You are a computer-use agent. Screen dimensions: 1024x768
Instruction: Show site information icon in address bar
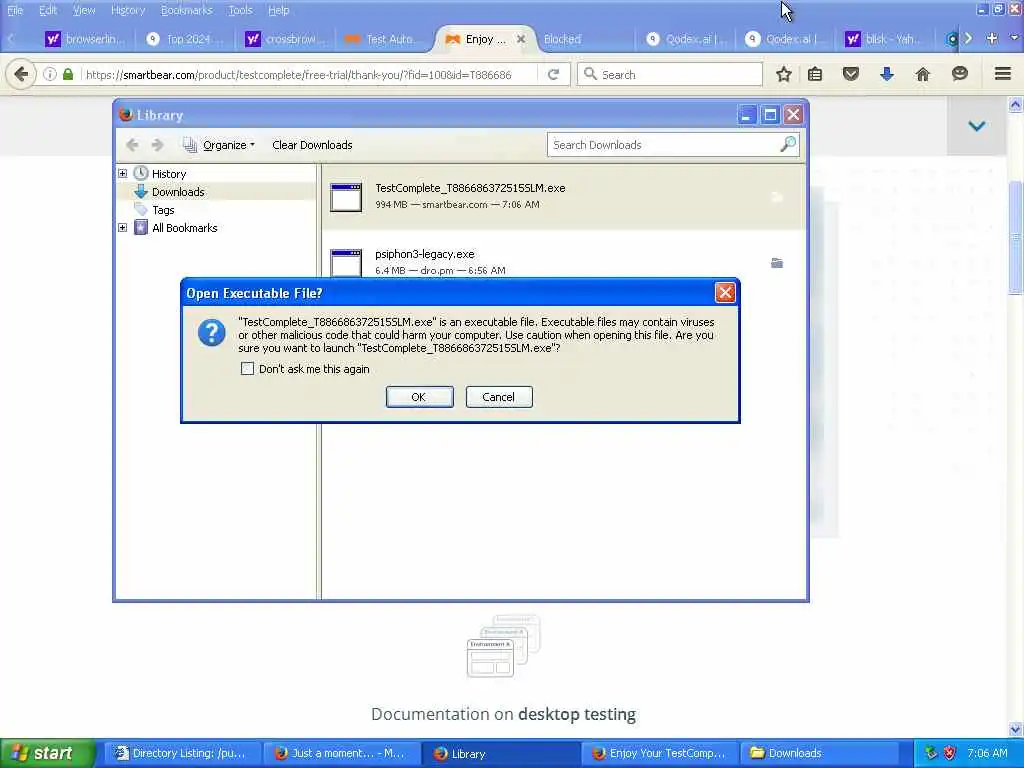pyautogui.click(x=49, y=74)
